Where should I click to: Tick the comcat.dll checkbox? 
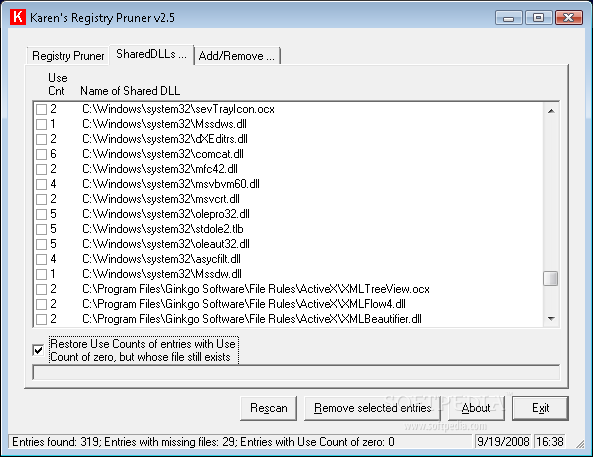click(x=41, y=154)
